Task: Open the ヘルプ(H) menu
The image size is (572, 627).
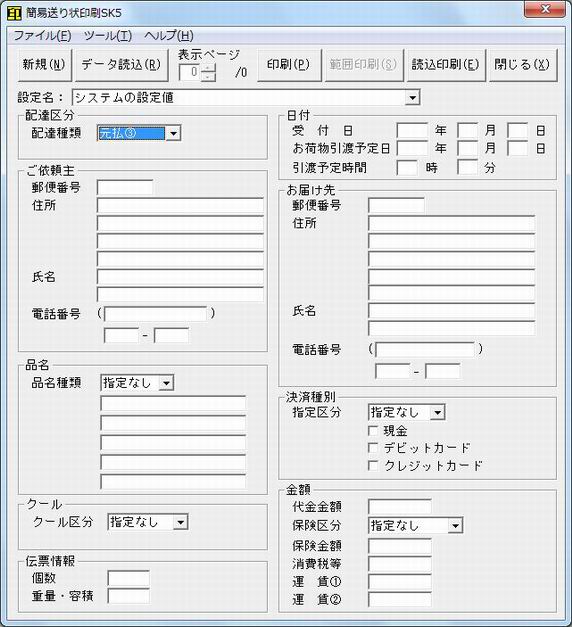Action: (169, 36)
